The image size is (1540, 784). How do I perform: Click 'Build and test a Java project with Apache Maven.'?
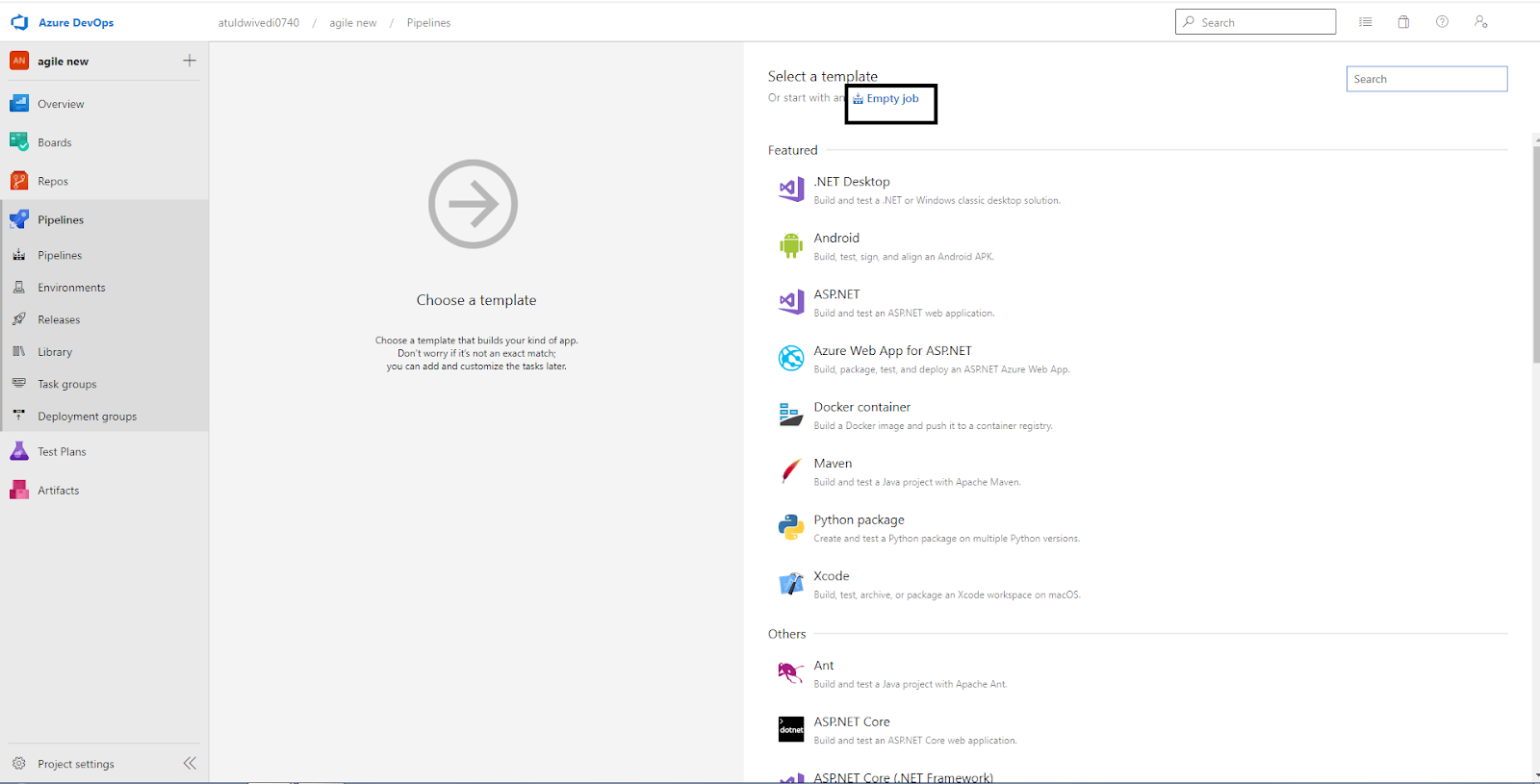tap(916, 482)
